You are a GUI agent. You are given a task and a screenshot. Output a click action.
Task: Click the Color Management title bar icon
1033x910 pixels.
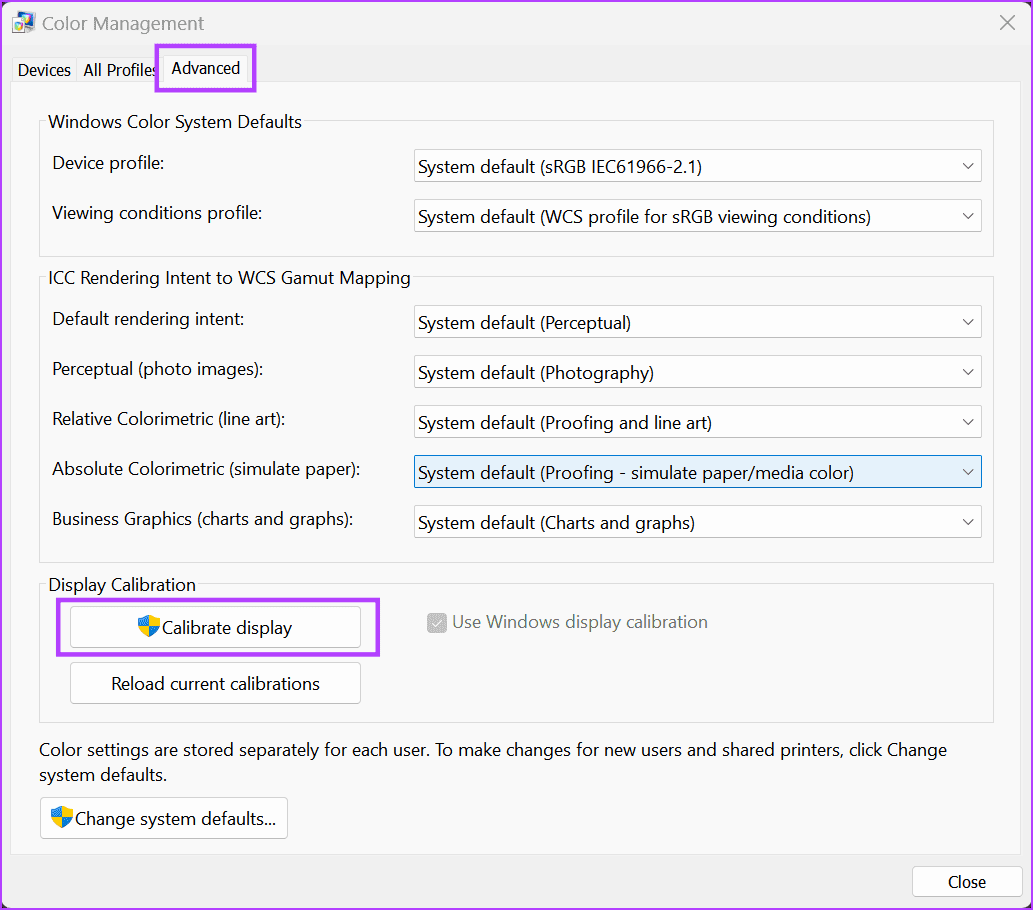24,23
